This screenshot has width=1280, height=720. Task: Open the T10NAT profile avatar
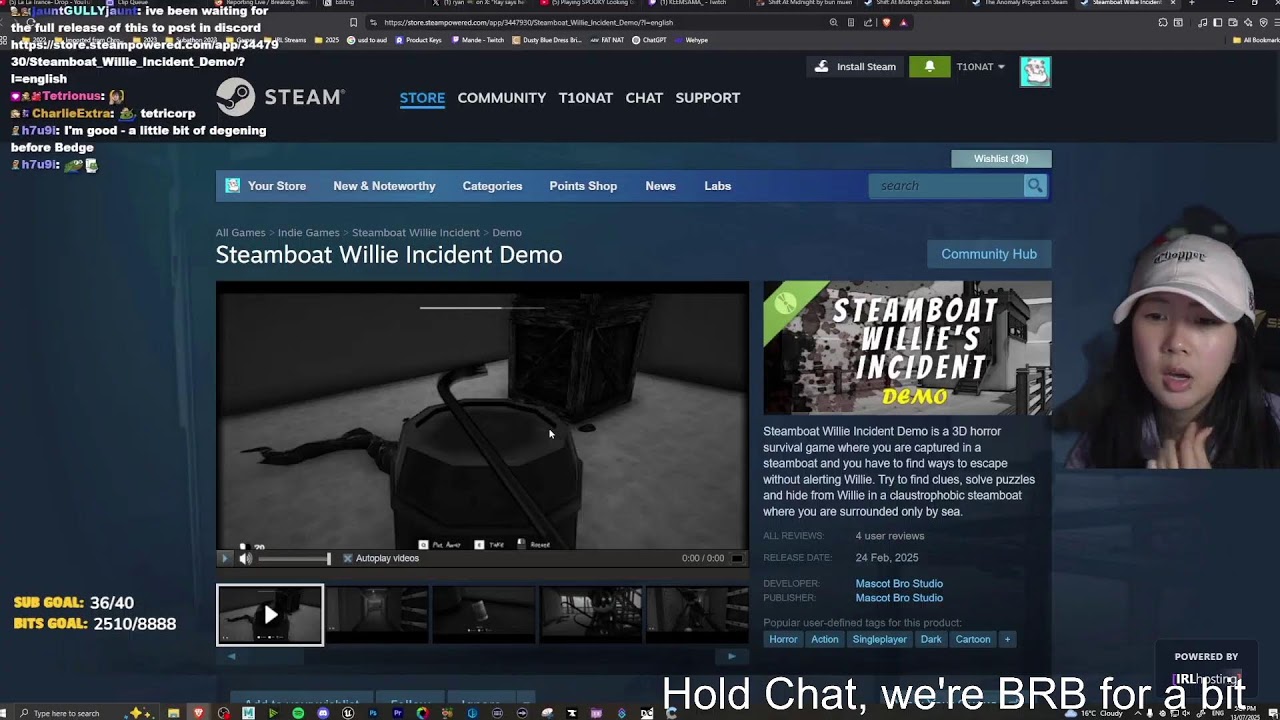click(1035, 71)
